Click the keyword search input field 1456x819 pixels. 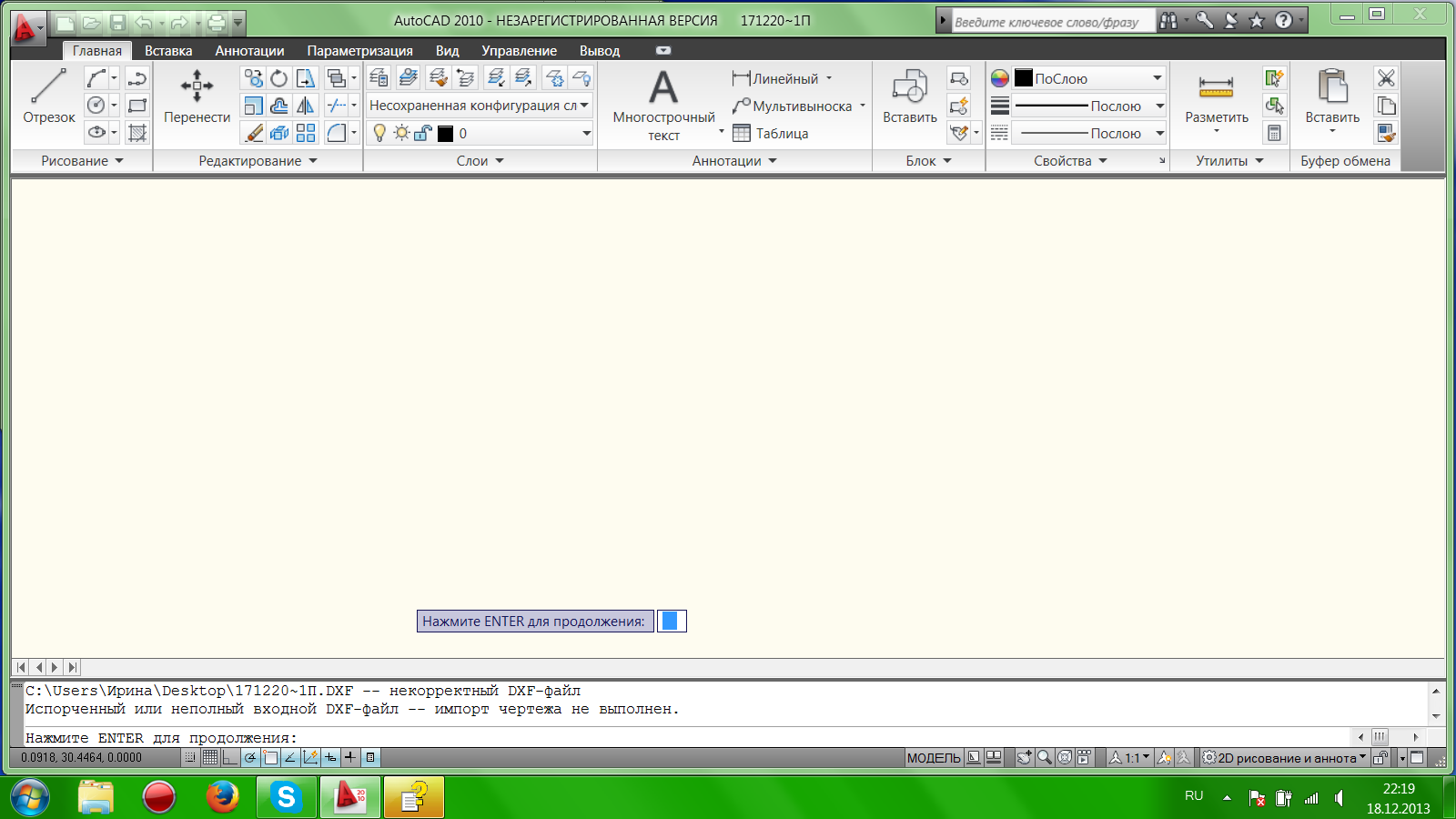(1051, 21)
